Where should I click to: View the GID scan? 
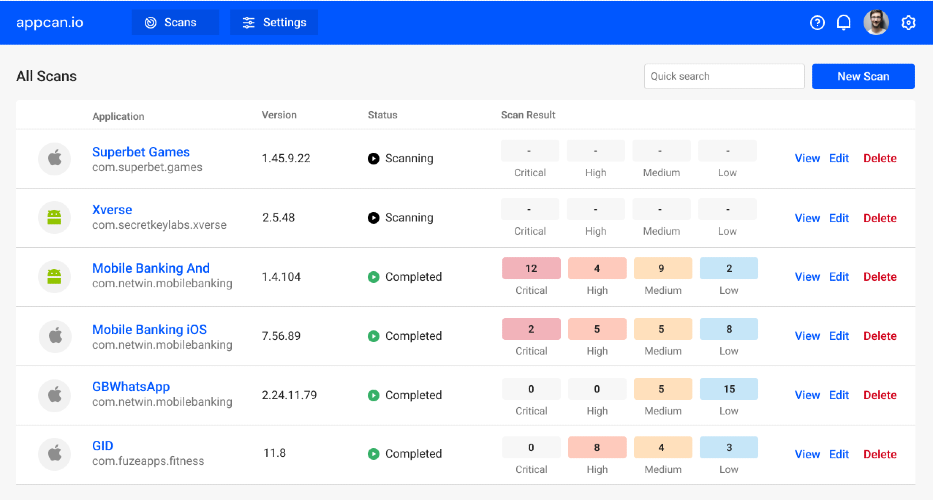[807, 454]
